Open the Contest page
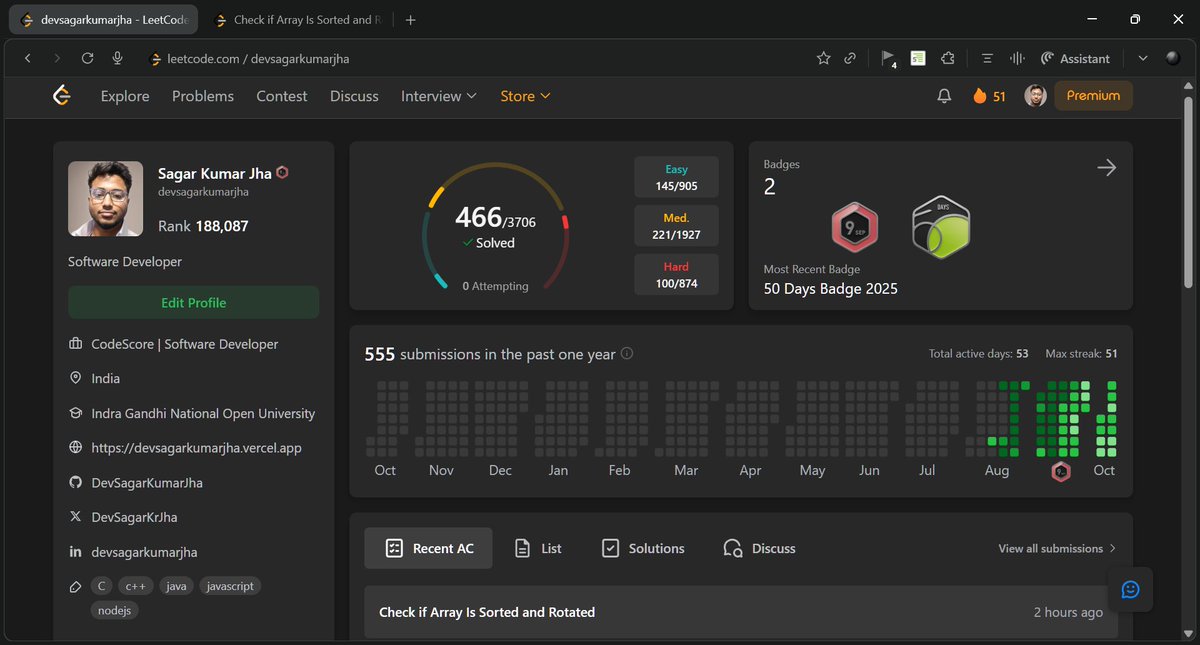Image resolution: width=1200 pixels, height=645 pixels. tap(282, 96)
